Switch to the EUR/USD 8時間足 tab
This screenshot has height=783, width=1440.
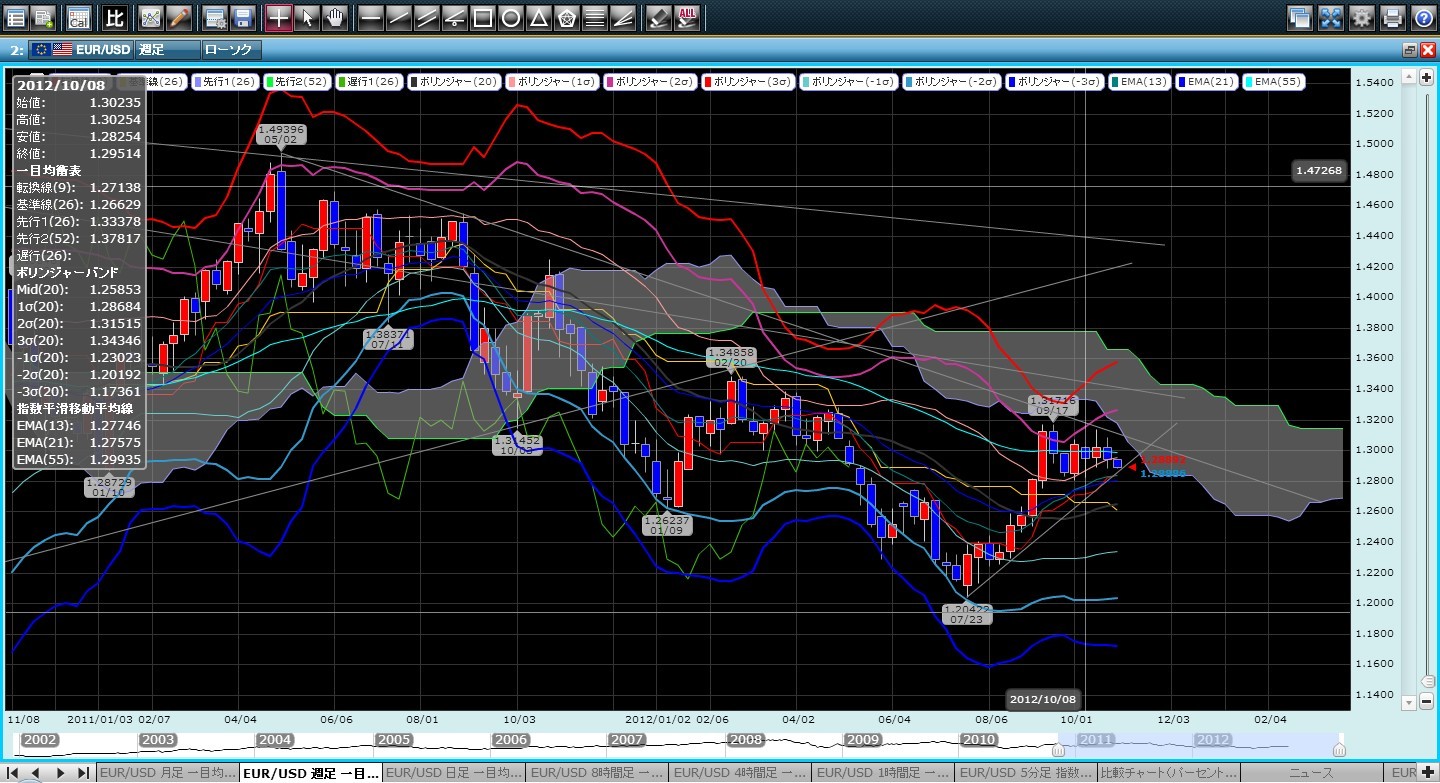point(596,773)
